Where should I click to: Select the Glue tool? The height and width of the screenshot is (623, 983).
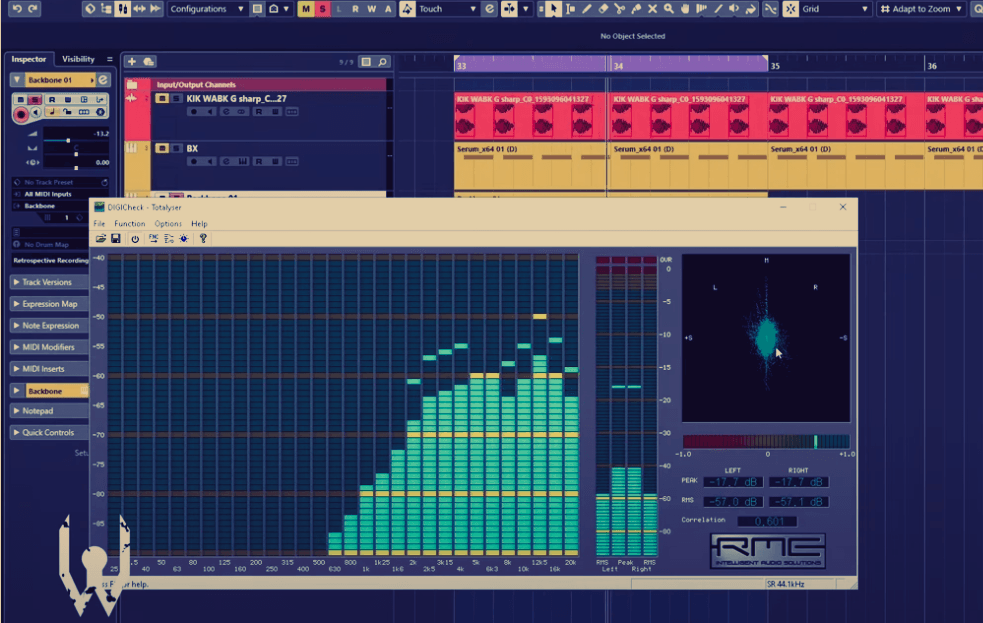[636, 9]
